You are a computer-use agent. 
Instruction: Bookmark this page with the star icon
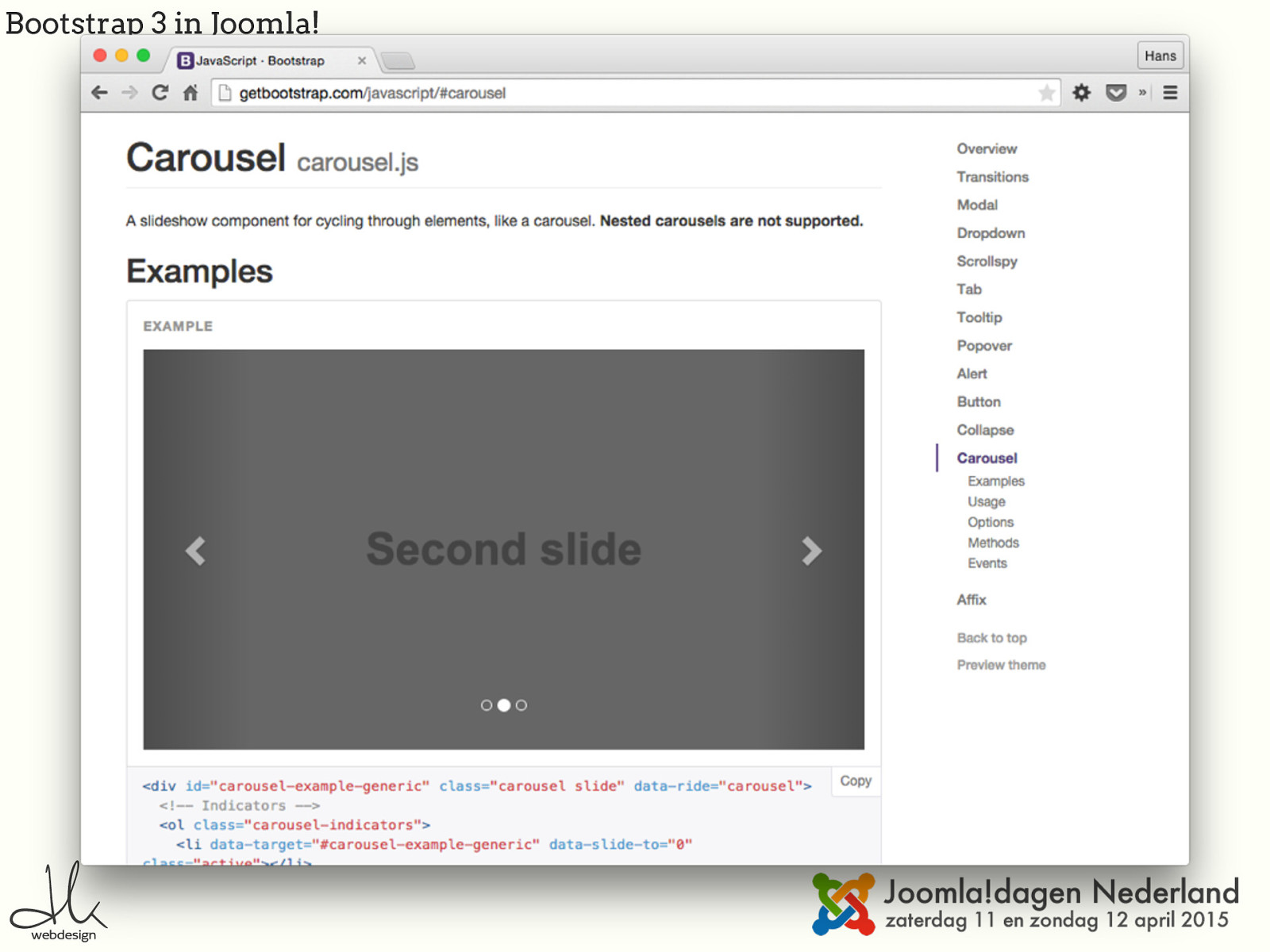pos(1047,93)
